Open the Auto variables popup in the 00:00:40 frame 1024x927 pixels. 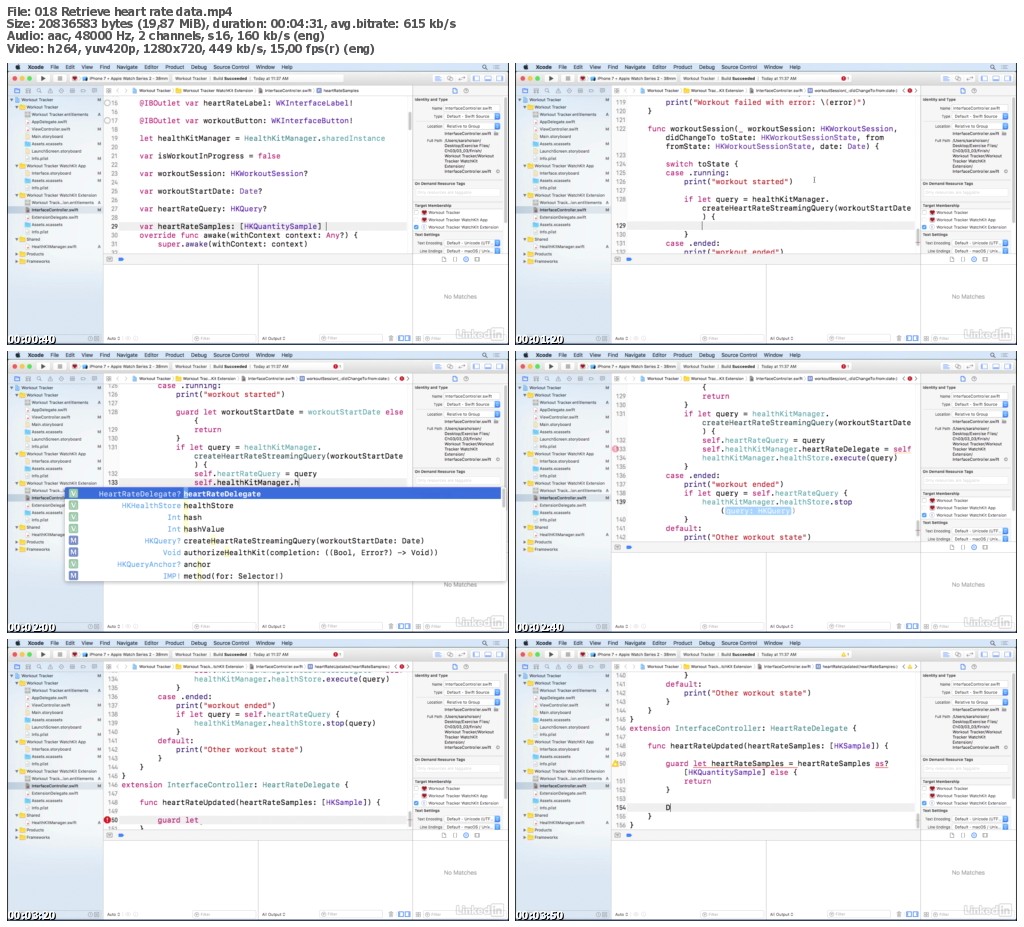[x=114, y=338]
